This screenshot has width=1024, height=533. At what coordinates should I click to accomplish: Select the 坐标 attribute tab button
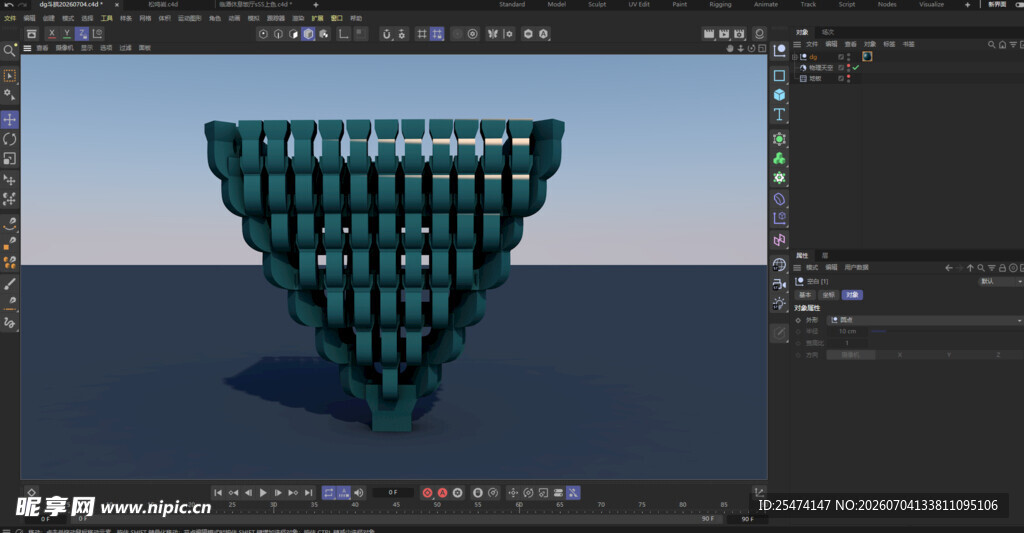click(828, 295)
